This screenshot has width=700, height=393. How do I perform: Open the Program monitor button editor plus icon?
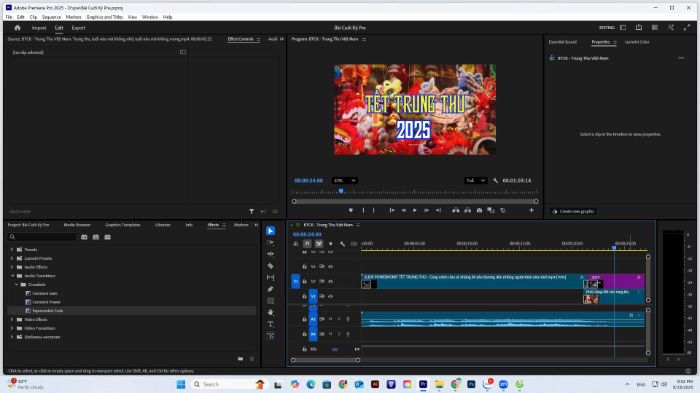click(531, 210)
